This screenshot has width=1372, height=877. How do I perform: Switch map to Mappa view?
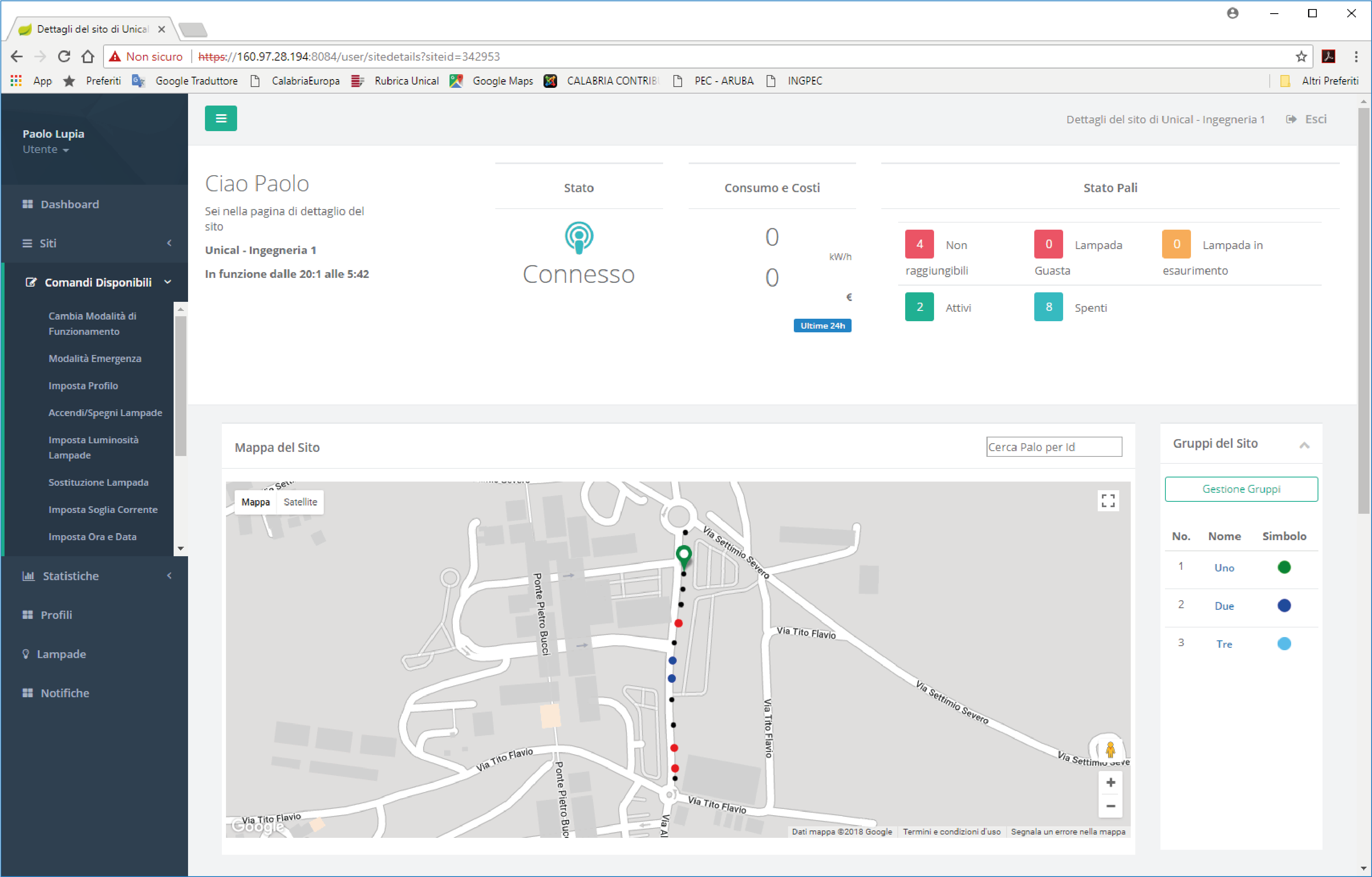tap(256, 502)
